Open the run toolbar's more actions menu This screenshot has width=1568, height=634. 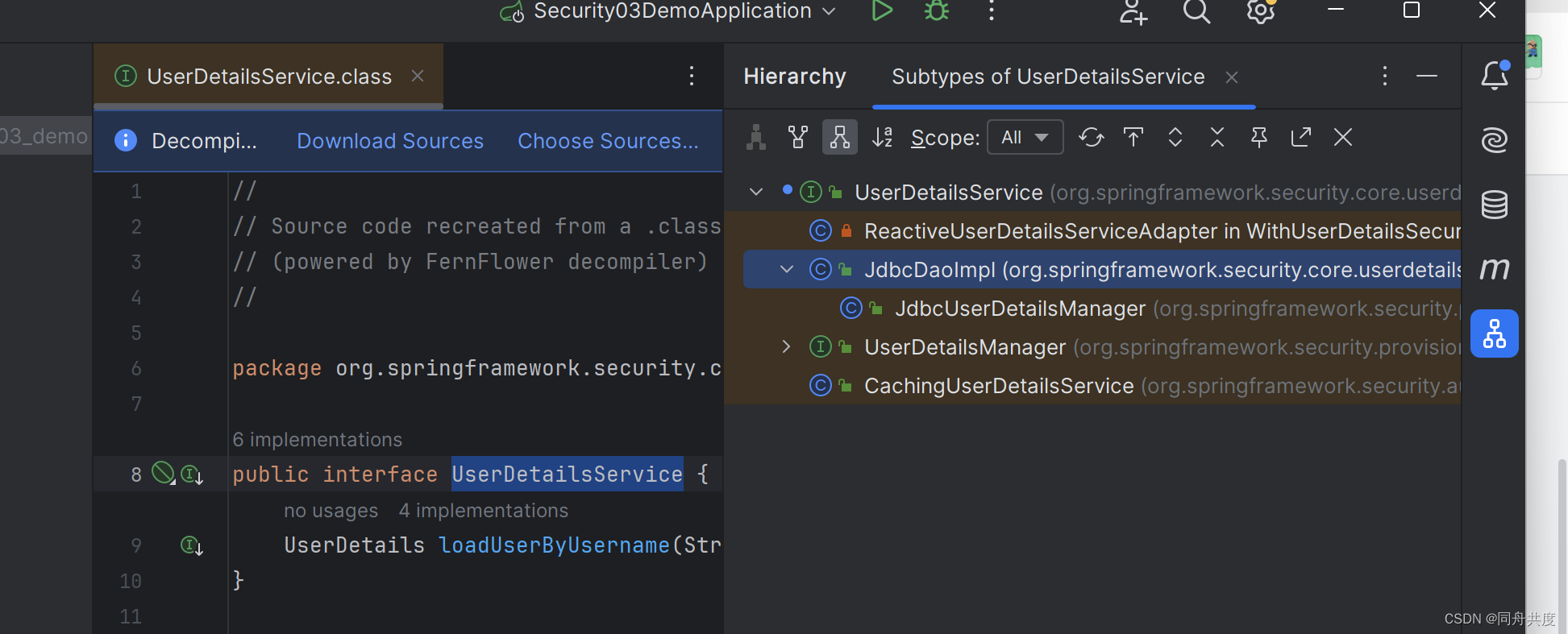(992, 10)
